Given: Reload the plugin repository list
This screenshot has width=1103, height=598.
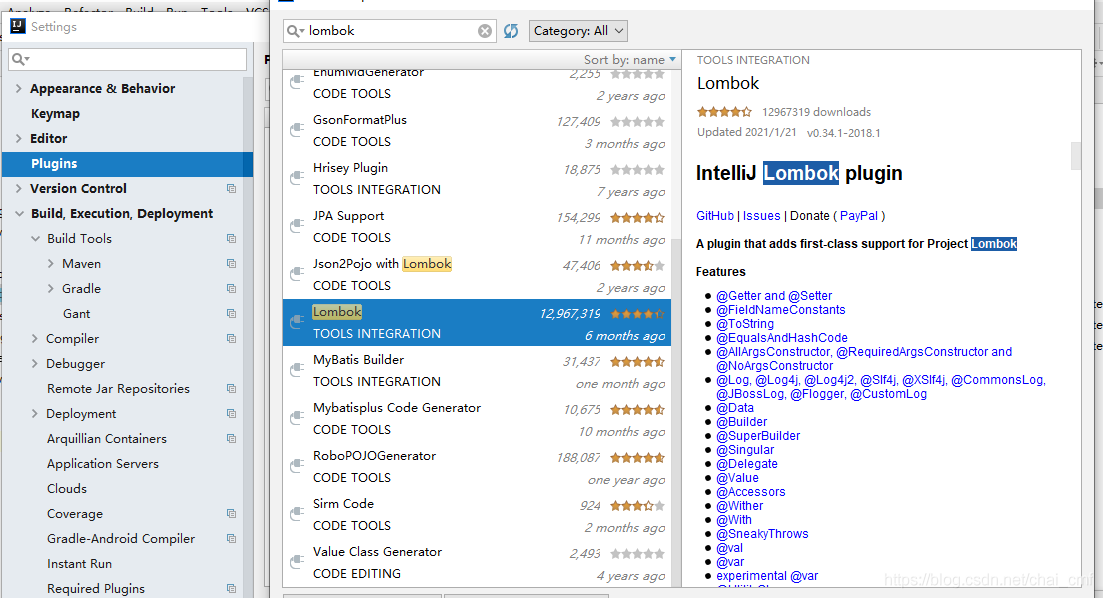Looking at the screenshot, I should (511, 31).
